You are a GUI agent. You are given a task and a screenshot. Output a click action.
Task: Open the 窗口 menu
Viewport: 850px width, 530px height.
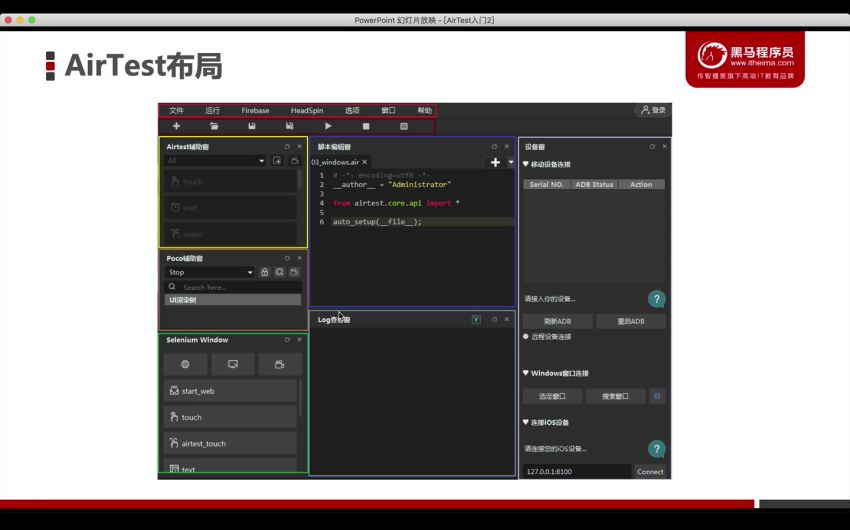coord(388,111)
